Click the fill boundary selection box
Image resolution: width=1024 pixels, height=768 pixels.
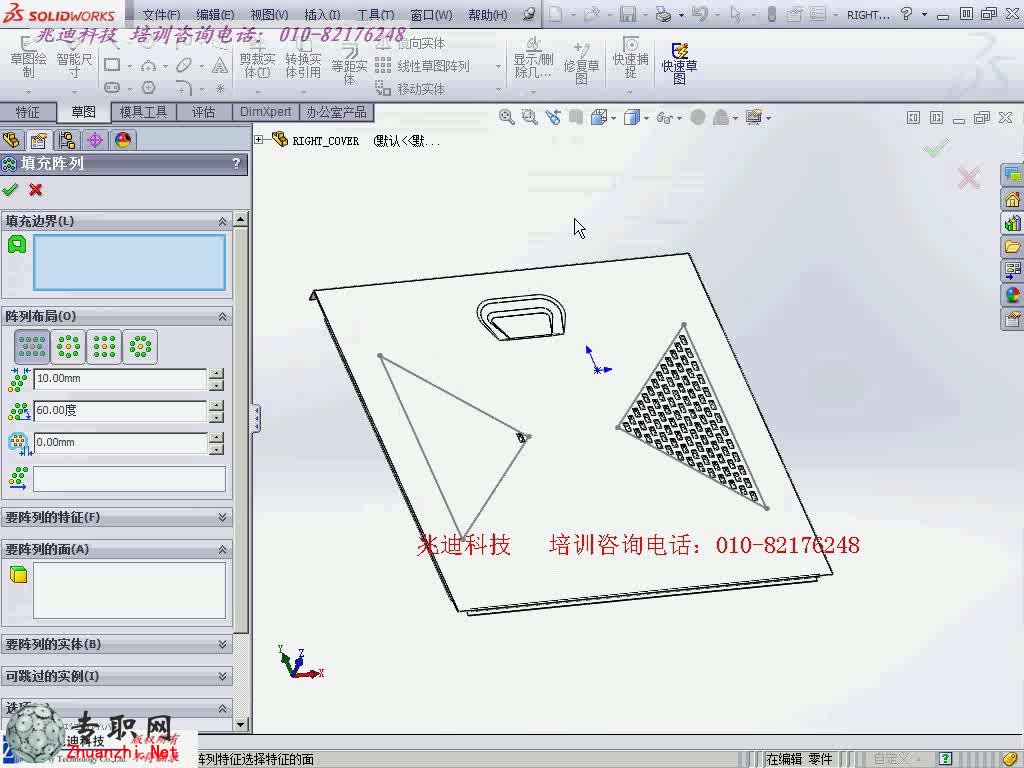tap(129, 263)
